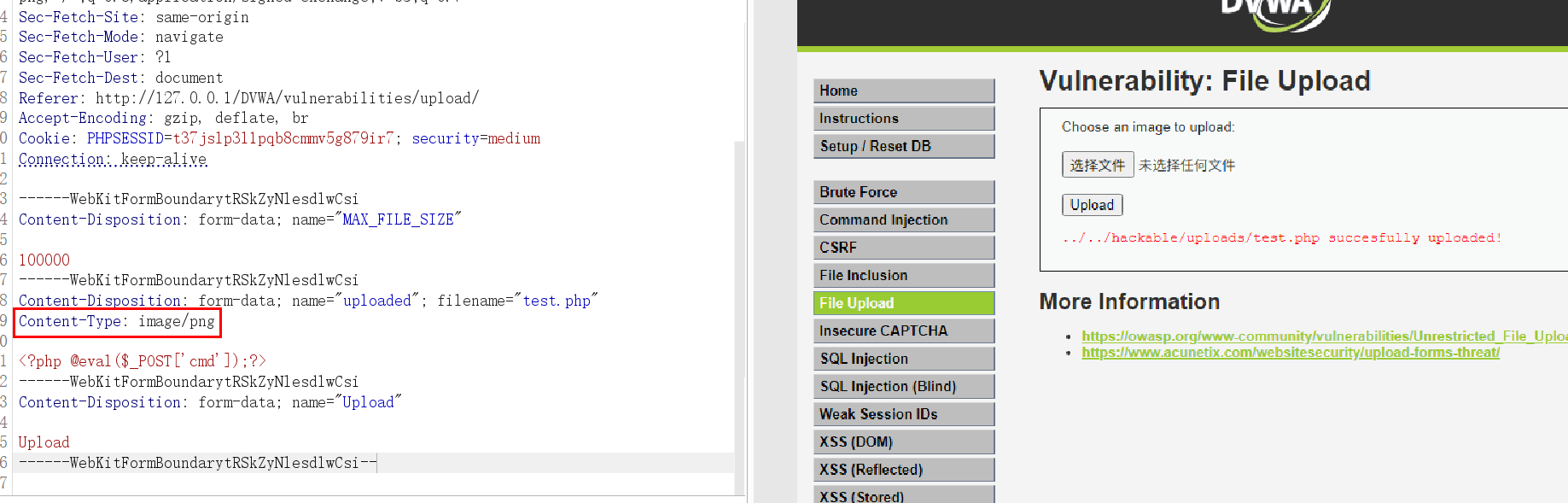1568x503 pixels.
Task: Open the Instructions page
Action: coord(904,118)
